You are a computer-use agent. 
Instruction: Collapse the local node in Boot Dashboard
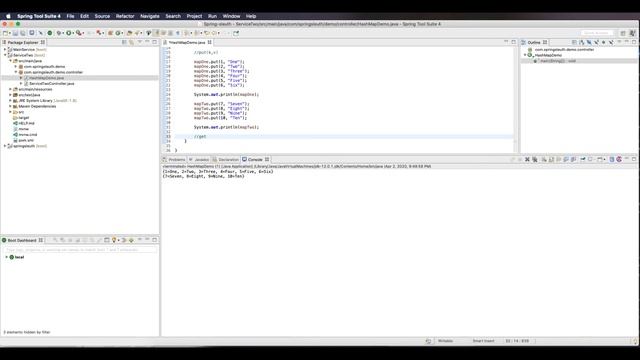6,257
